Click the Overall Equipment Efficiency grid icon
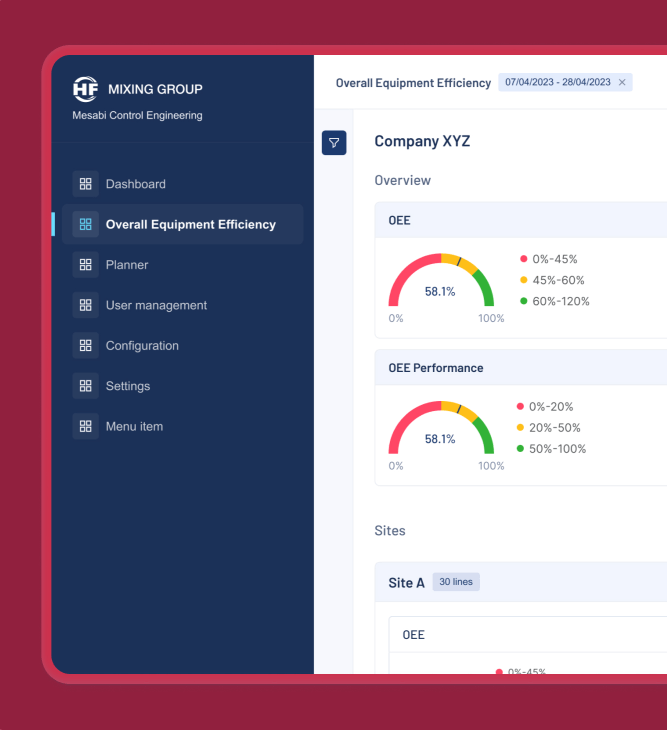This screenshot has height=730, width=667. pos(86,224)
